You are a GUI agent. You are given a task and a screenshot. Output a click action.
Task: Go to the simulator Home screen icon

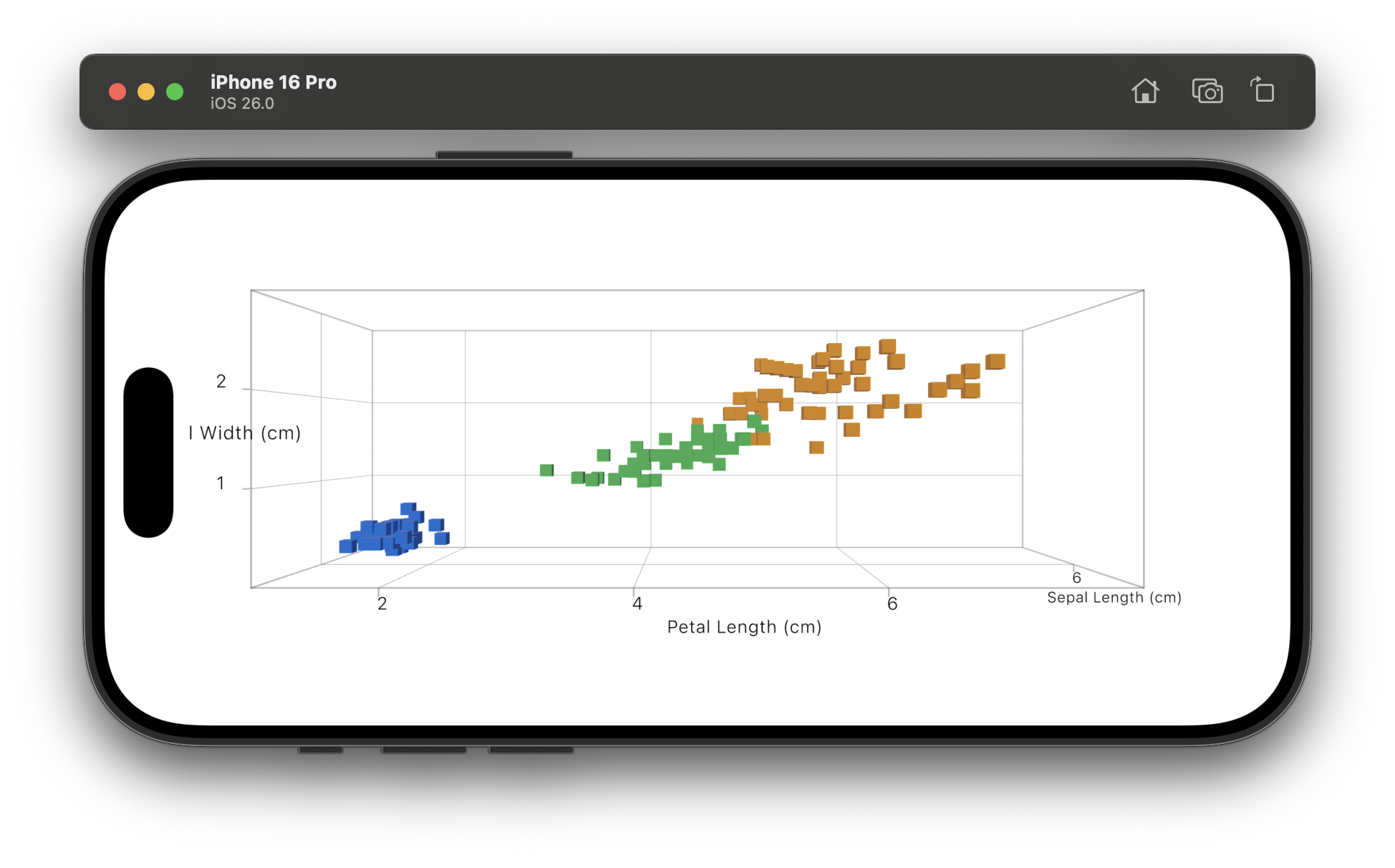click(x=1145, y=91)
